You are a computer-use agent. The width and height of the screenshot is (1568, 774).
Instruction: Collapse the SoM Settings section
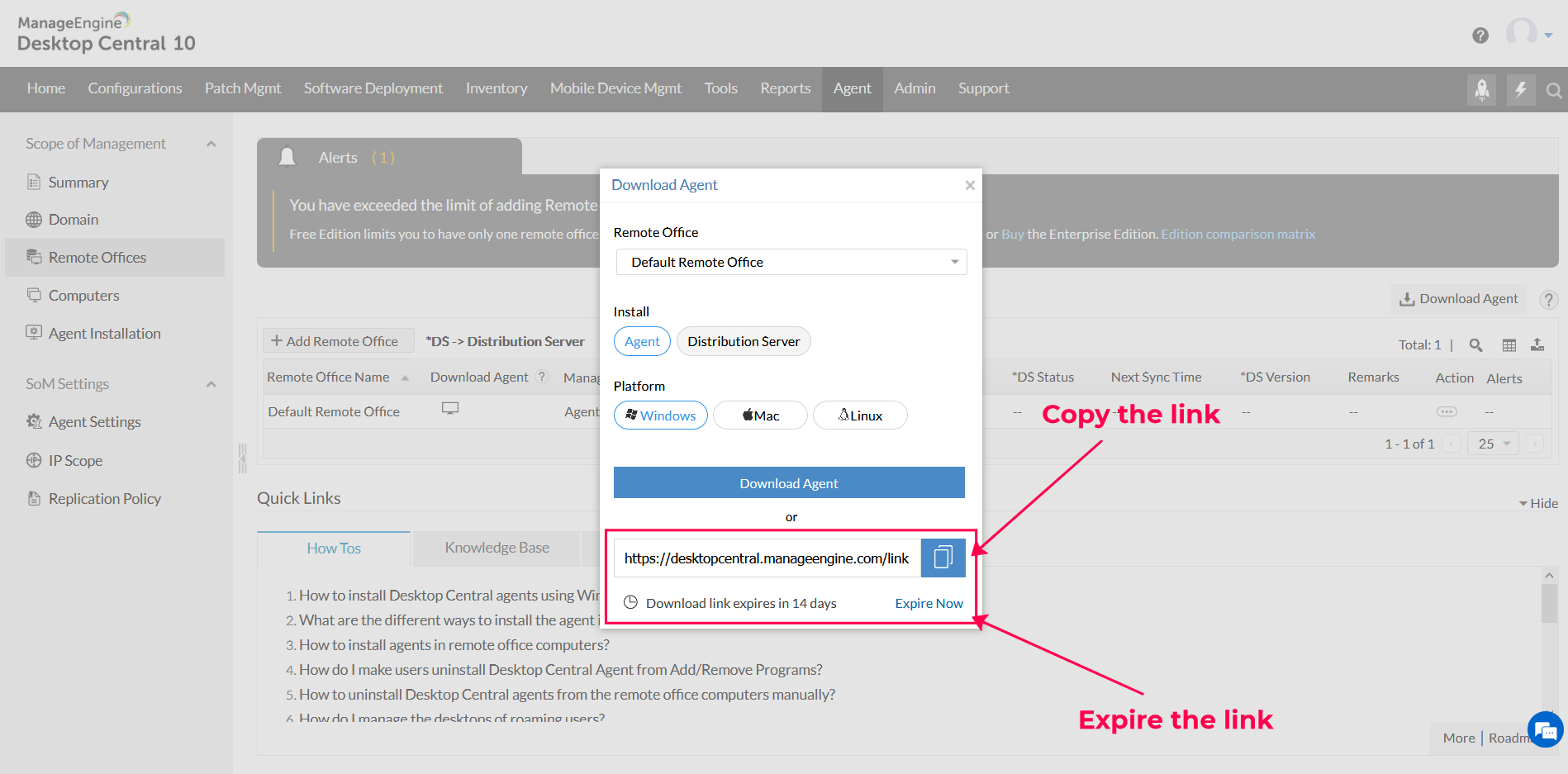coord(211,384)
